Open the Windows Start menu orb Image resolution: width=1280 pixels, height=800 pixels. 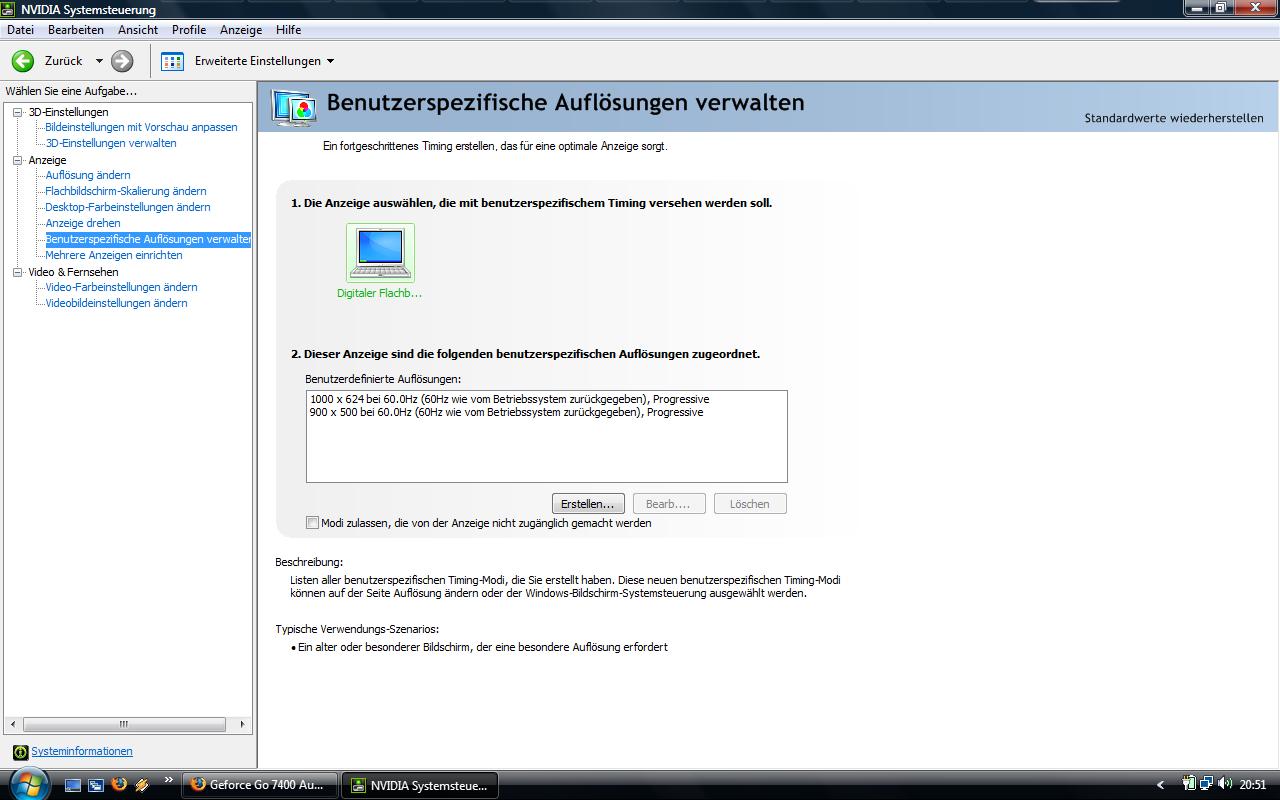pyautogui.click(x=29, y=784)
